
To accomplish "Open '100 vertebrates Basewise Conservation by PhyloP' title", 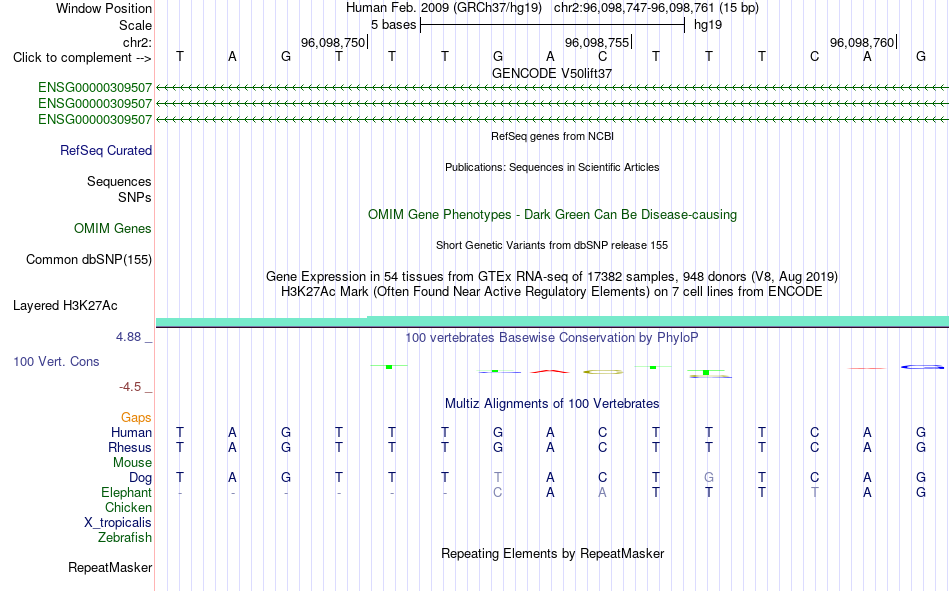I will pos(552,338).
